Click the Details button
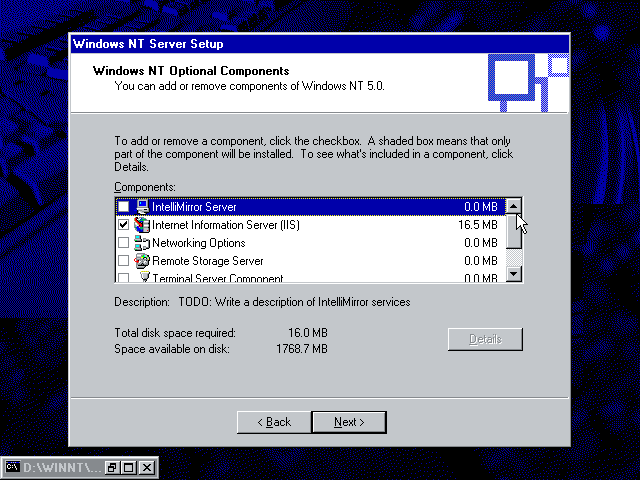 pos(485,339)
